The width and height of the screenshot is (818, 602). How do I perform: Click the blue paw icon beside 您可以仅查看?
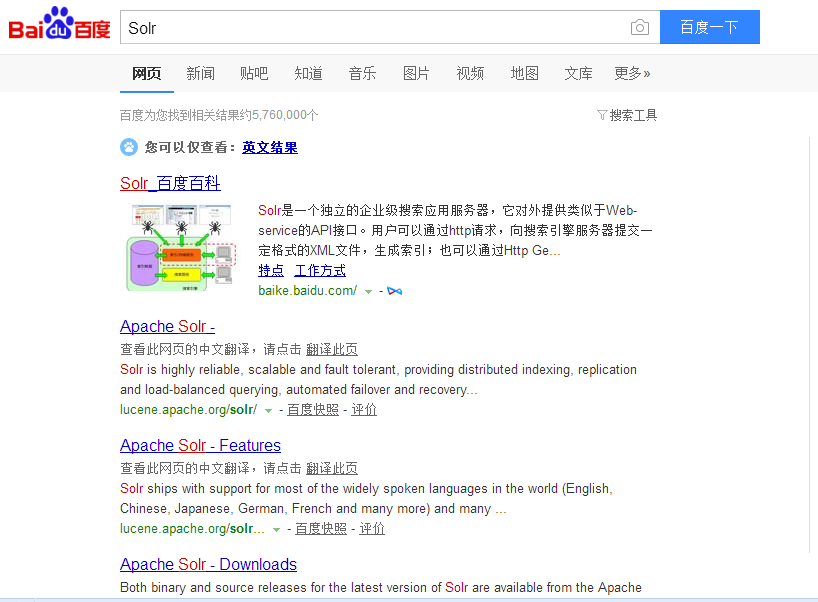pyautogui.click(x=129, y=147)
